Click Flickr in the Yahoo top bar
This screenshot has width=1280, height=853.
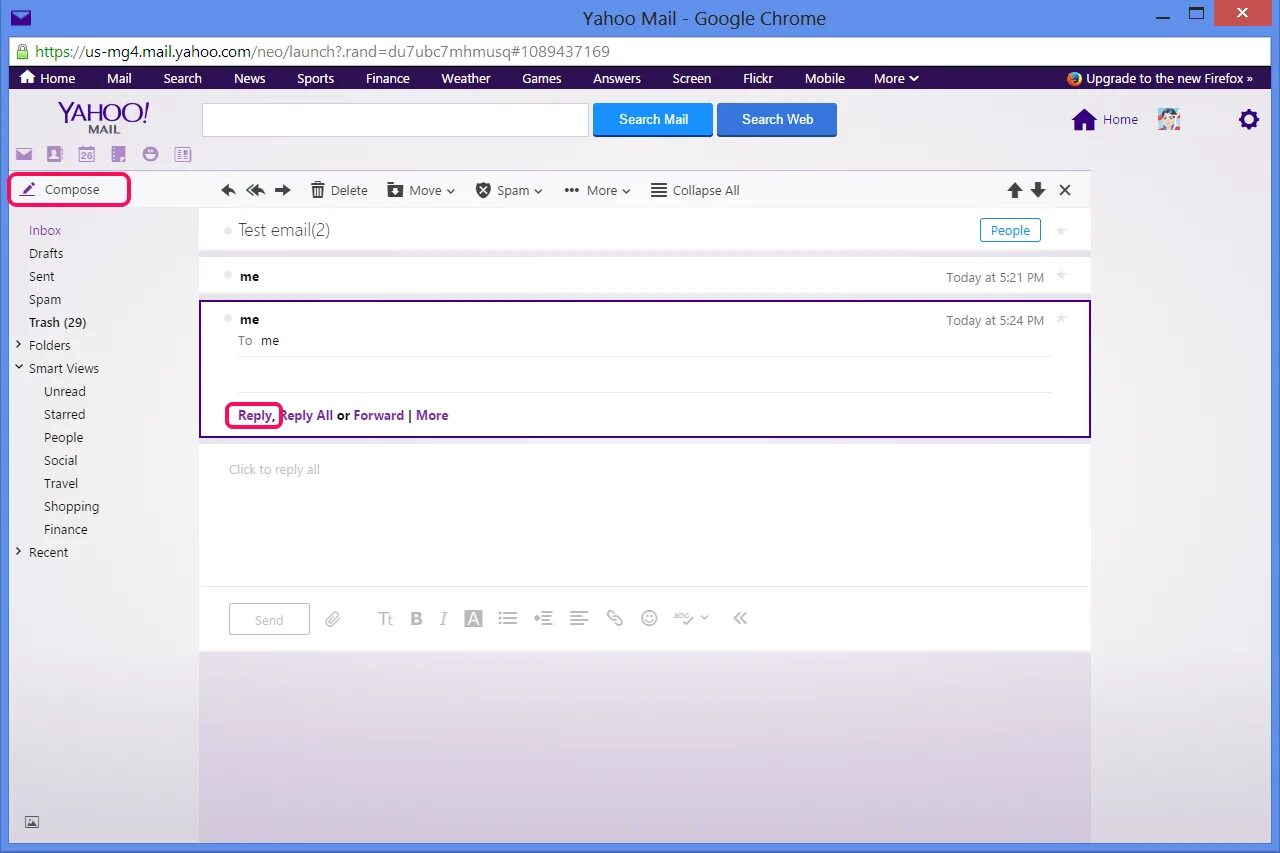[x=758, y=78]
